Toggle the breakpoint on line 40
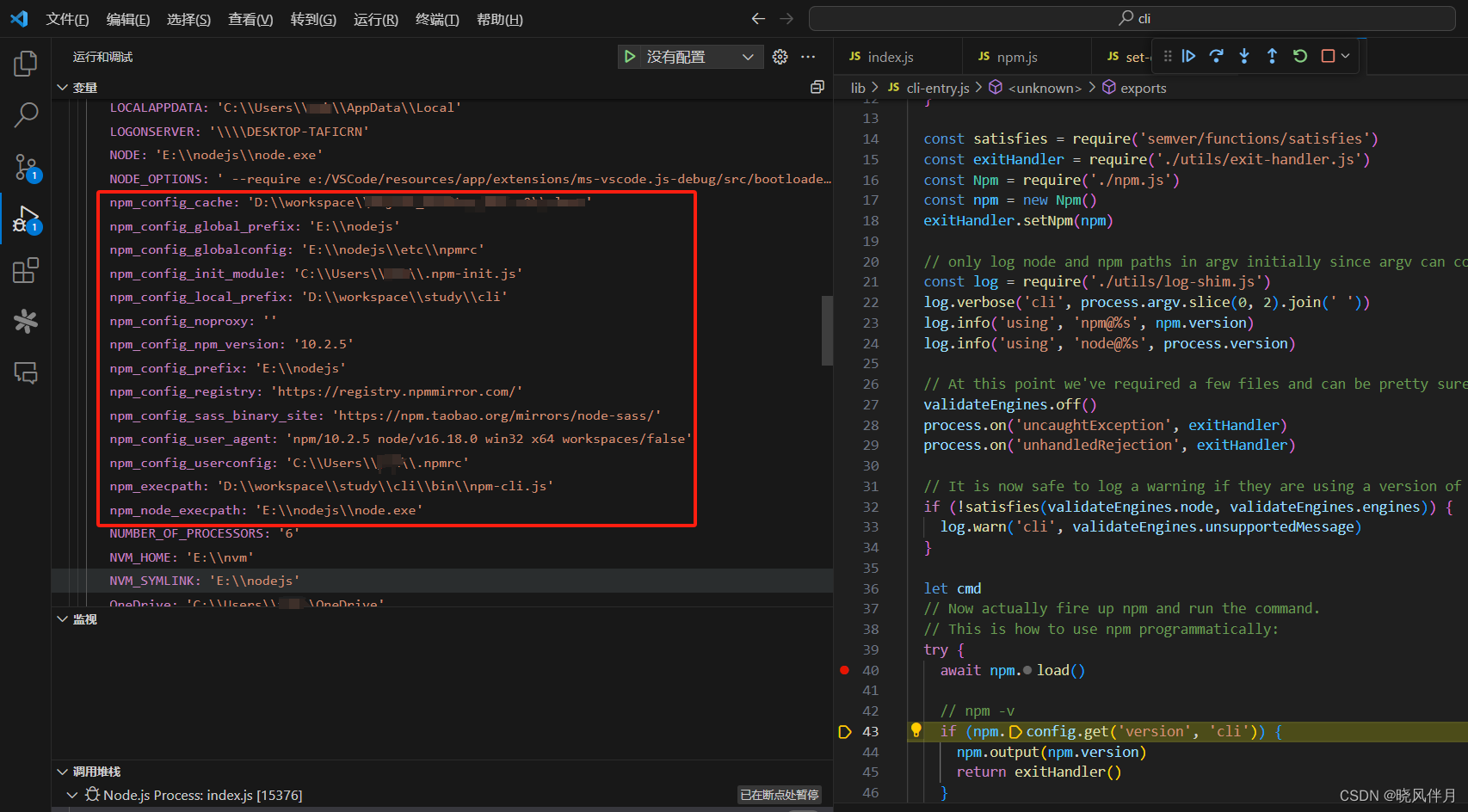 tap(844, 670)
